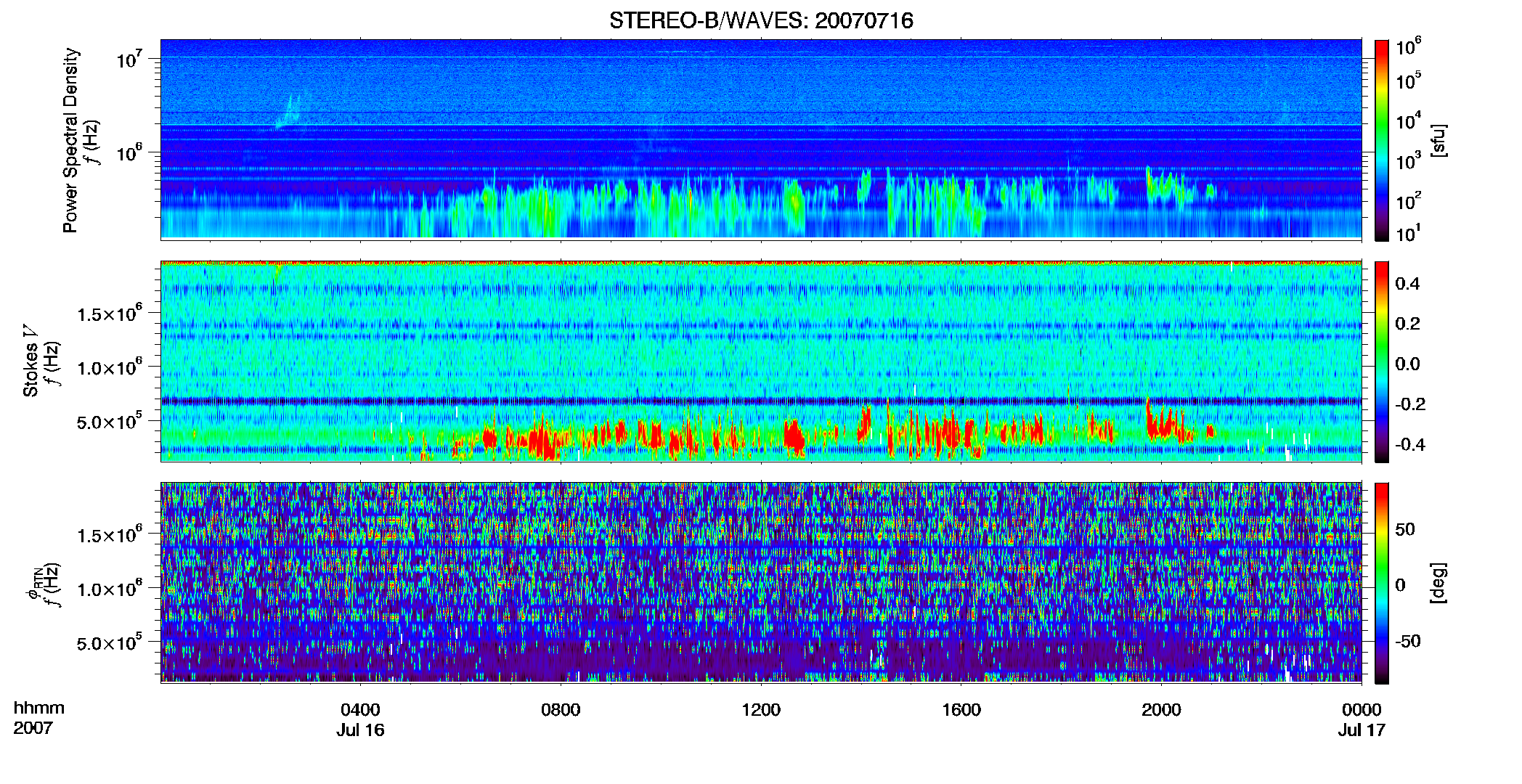1522x784 pixels.
Task: Click the 0400 time tick label
Action: coord(360,710)
